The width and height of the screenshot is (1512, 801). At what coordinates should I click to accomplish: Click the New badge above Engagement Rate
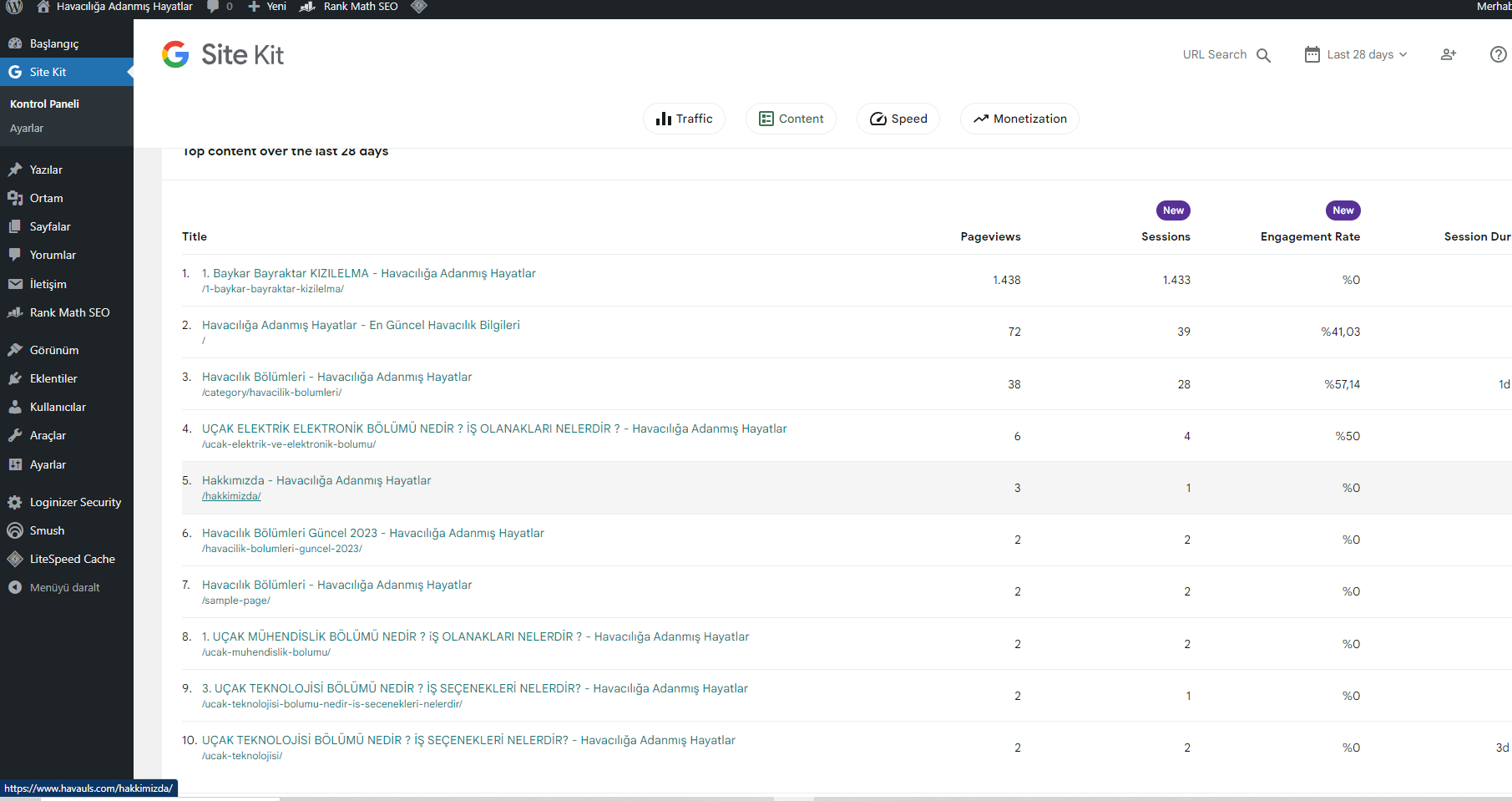1343,210
